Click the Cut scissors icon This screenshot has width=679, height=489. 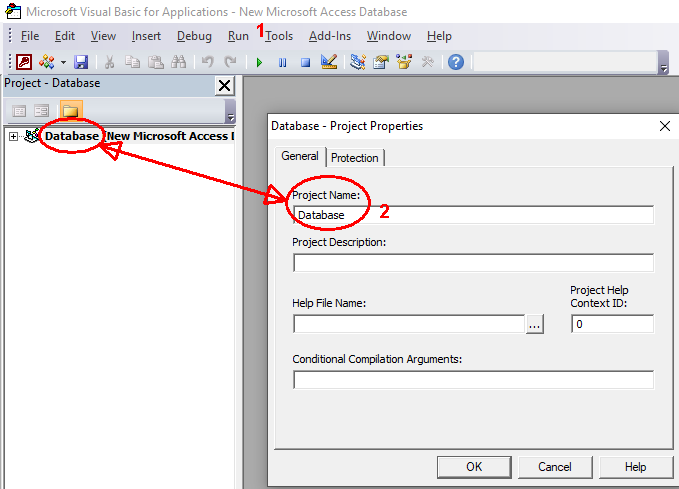tap(110, 62)
